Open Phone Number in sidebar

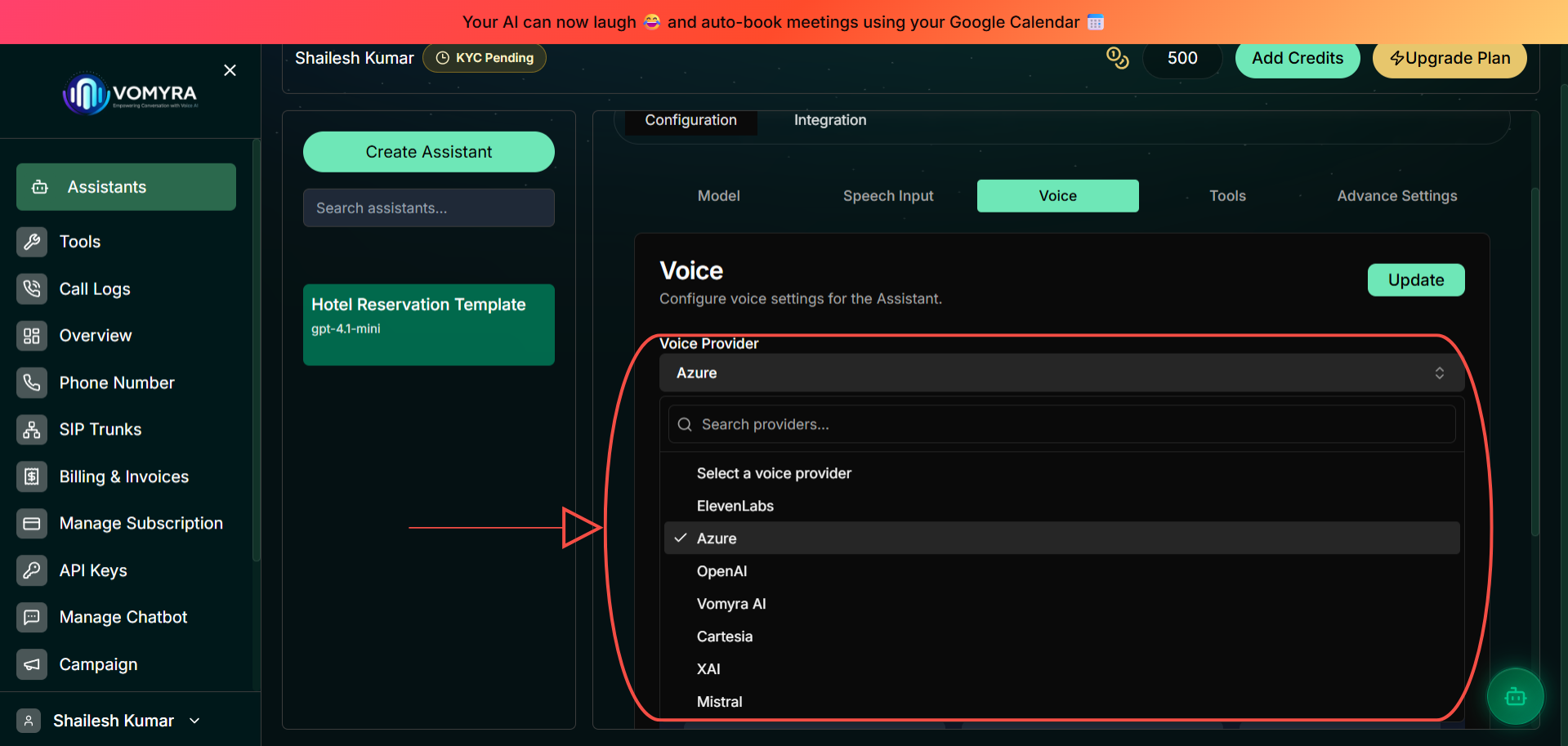117,382
